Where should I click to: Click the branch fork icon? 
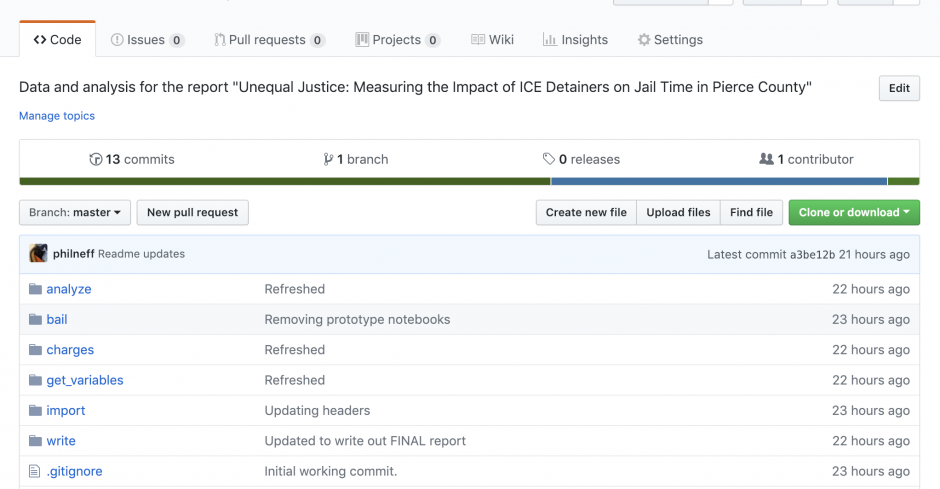click(328, 159)
